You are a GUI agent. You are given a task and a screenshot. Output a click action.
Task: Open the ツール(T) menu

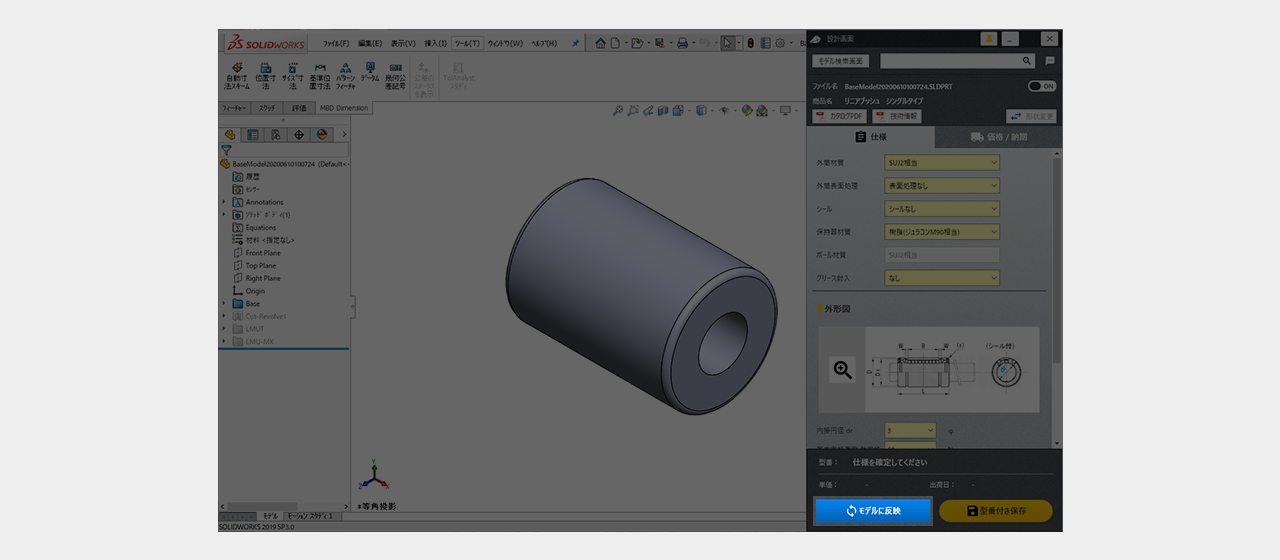pyautogui.click(x=467, y=43)
